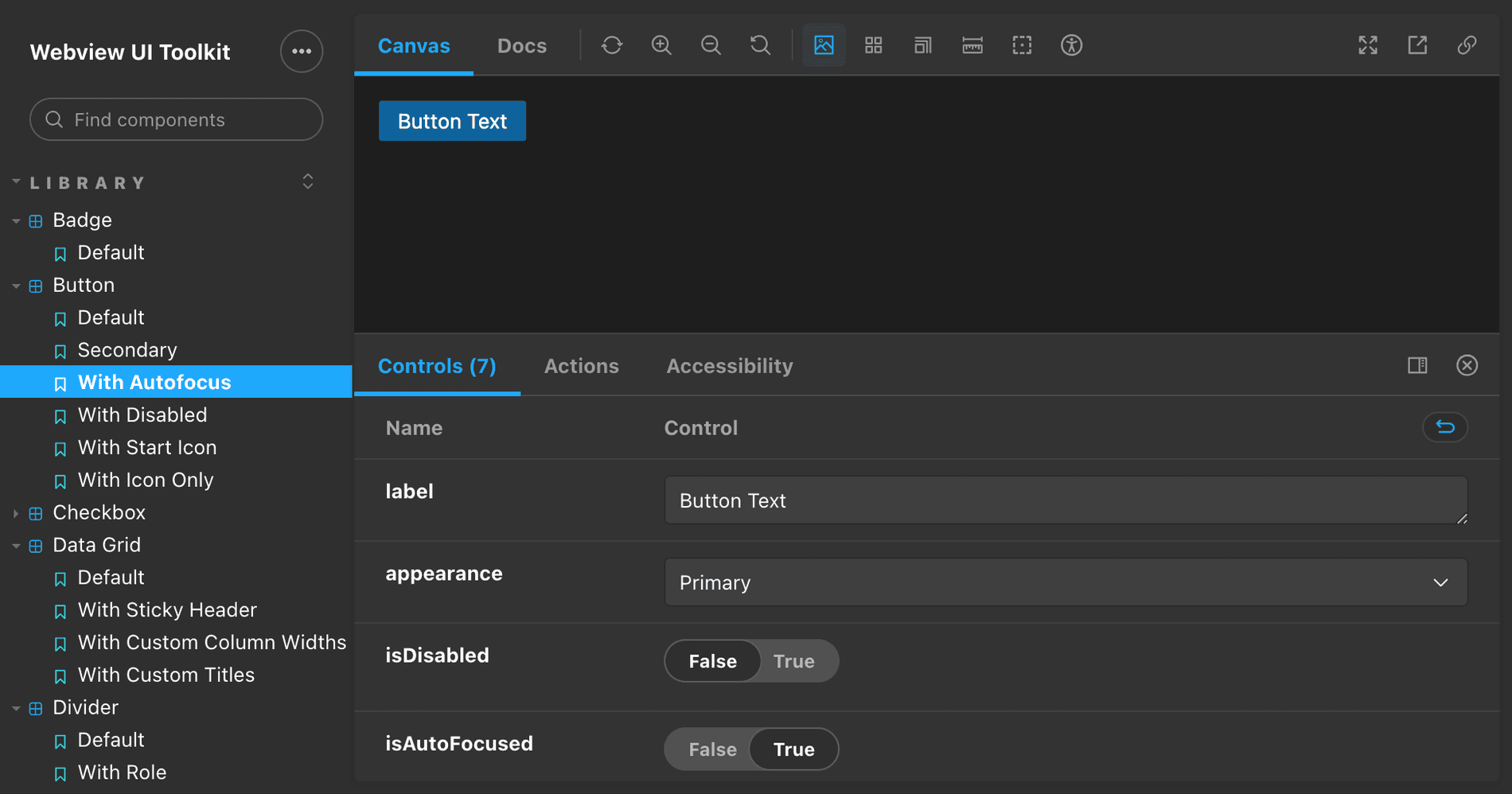Screen dimensions: 1512x794
Task: Select the With Autofocus story
Action: (176, 382)
